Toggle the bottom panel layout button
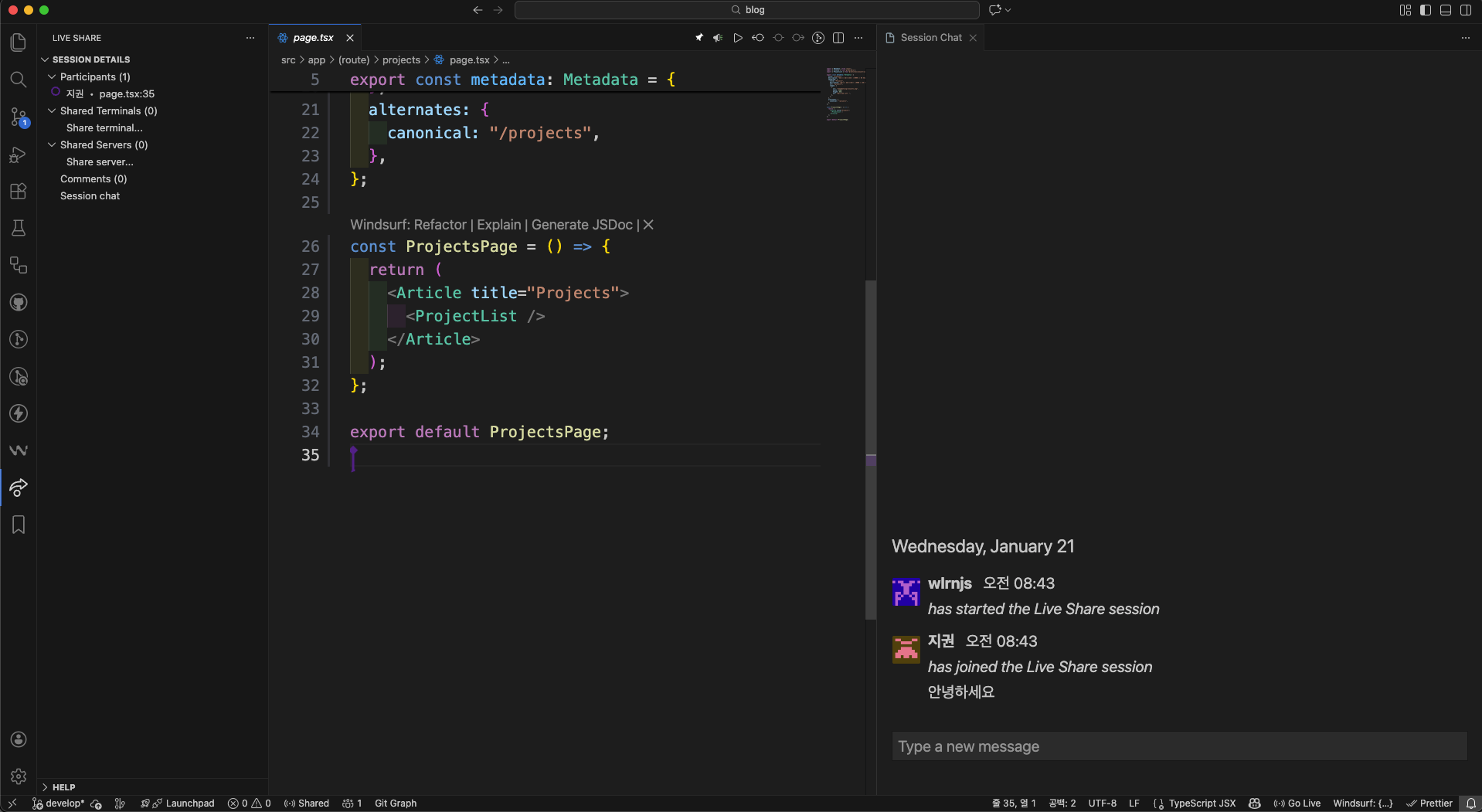 tap(1446, 10)
